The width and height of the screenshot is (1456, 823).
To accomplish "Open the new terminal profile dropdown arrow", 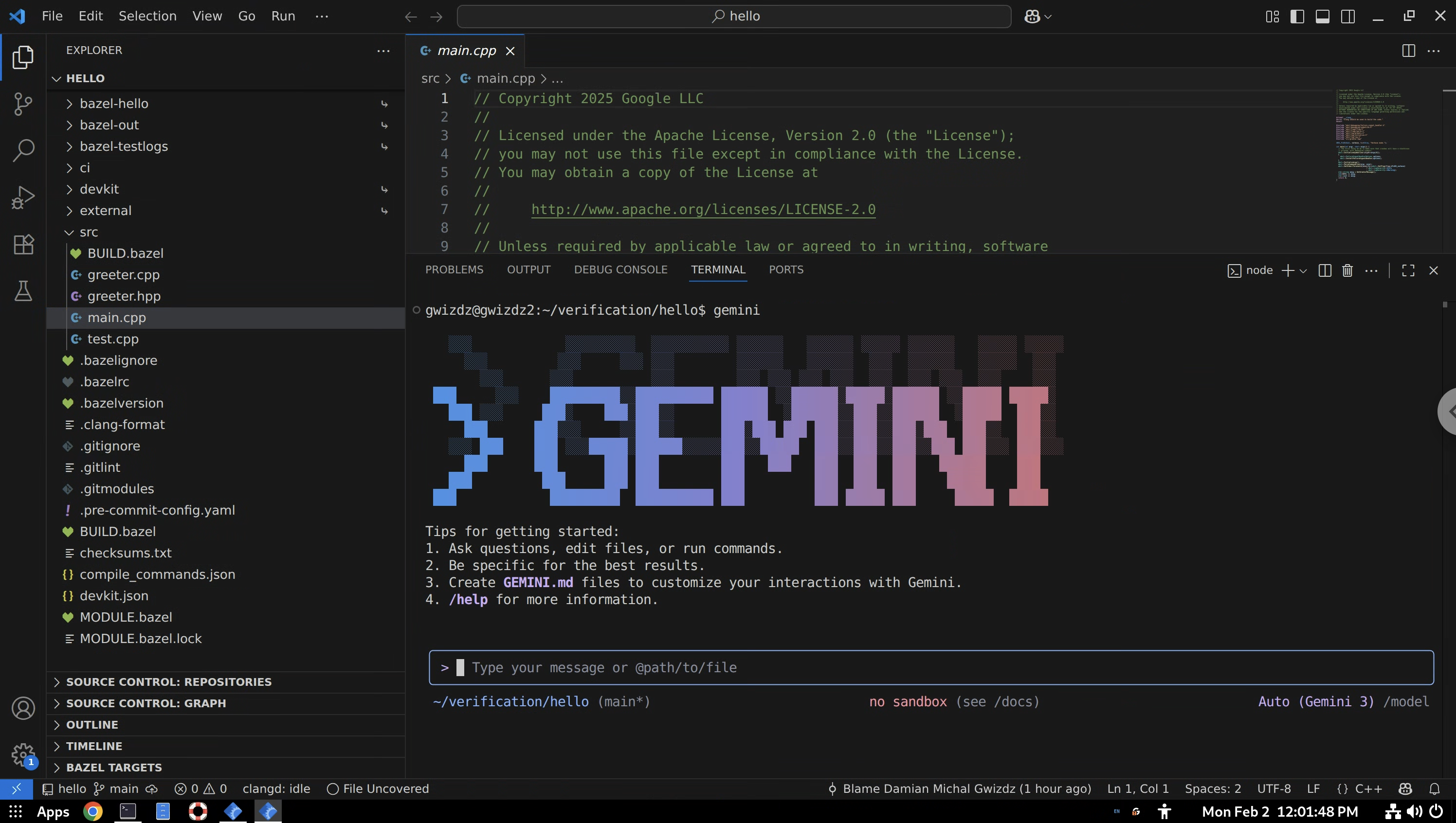I will click(x=1303, y=271).
